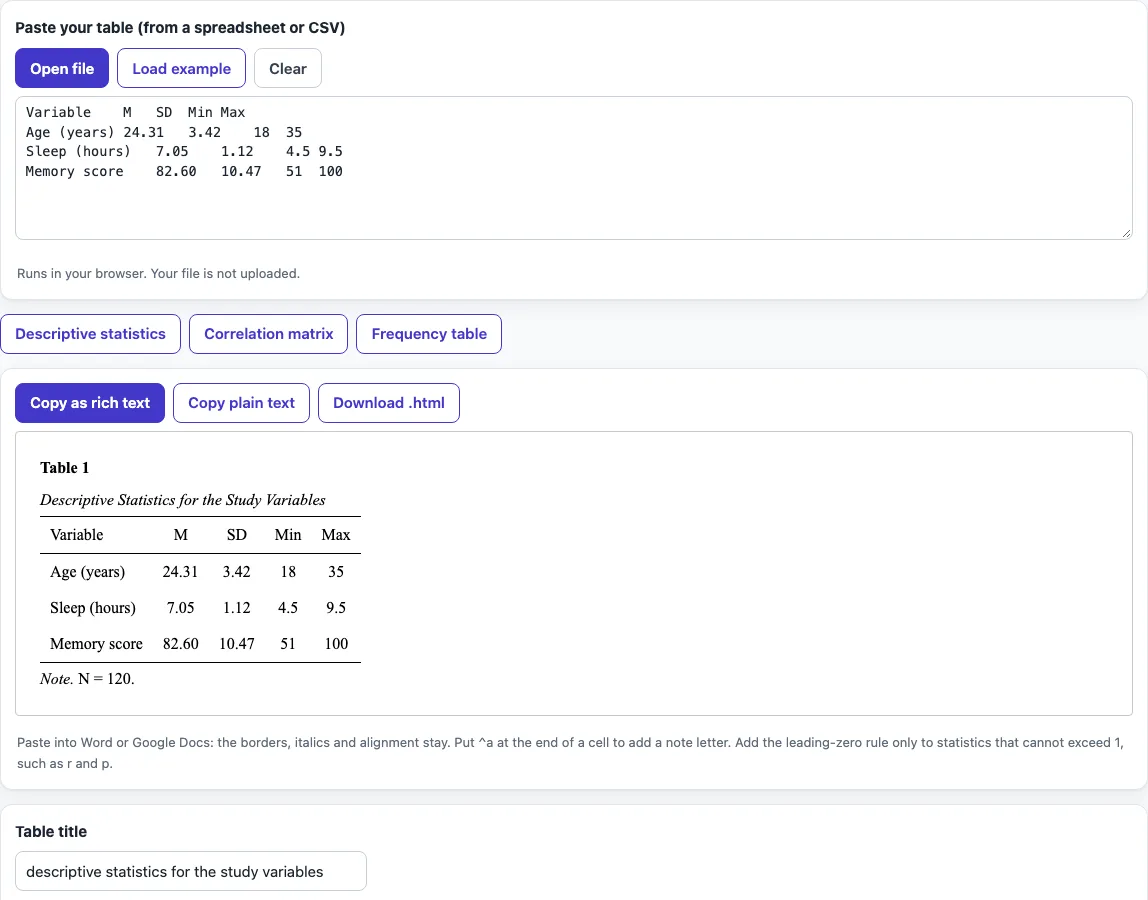Copy the table as plain text
The width and height of the screenshot is (1148, 900).
tap(242, 403)
